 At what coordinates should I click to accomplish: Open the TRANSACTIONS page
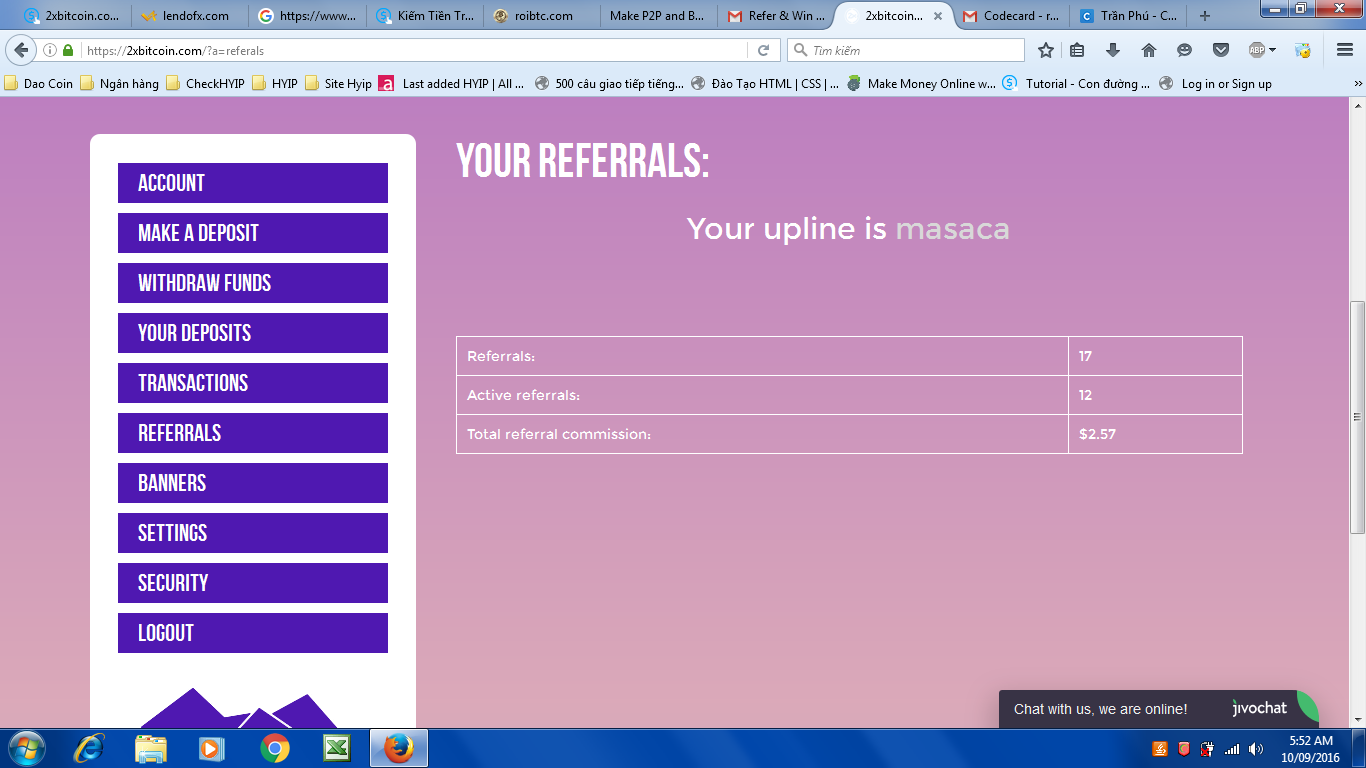click(x=253, y=383)
